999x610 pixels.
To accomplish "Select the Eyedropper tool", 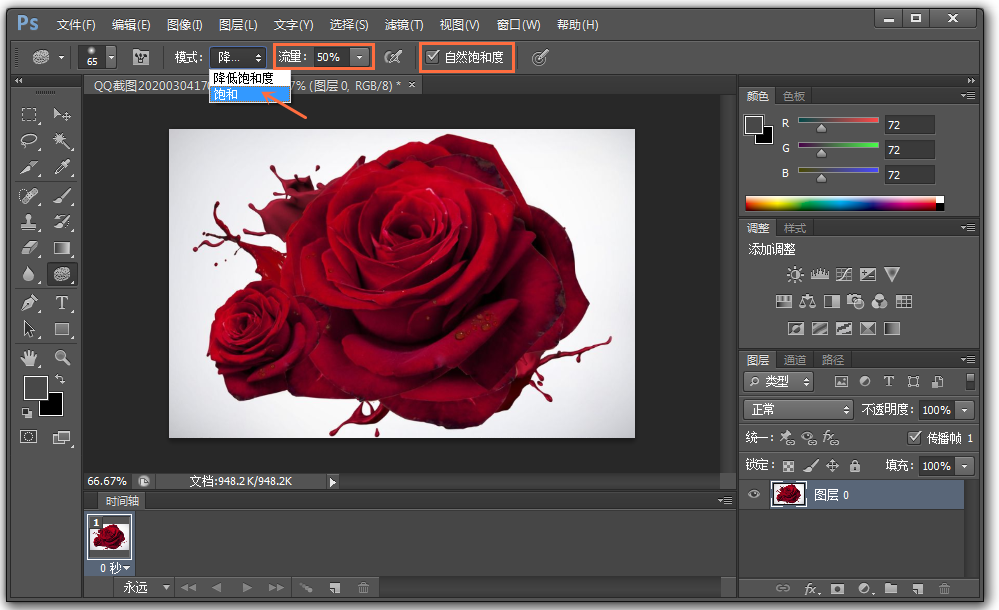I will click(x=62, y=167).
